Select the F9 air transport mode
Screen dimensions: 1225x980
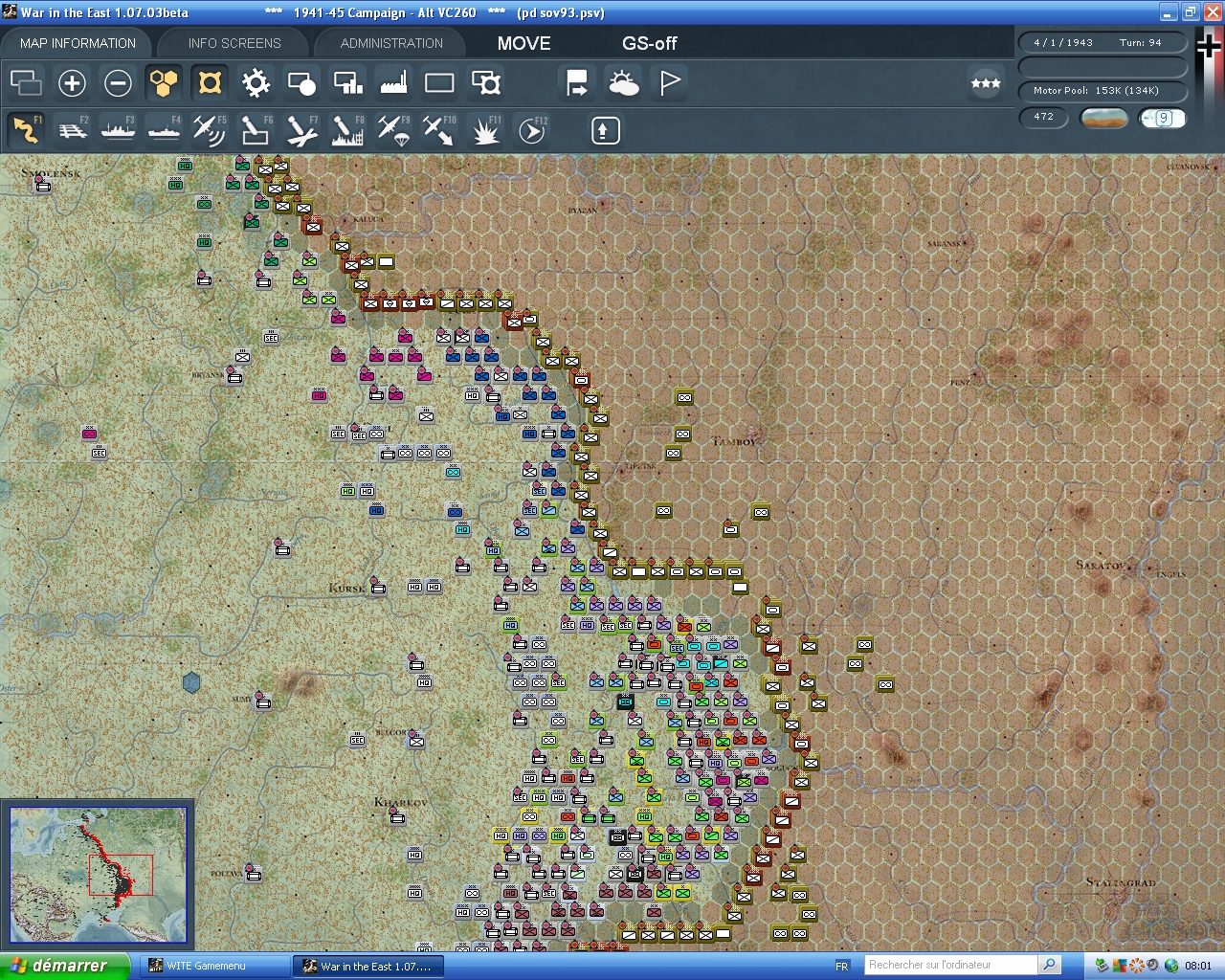(x=393, y=130)
